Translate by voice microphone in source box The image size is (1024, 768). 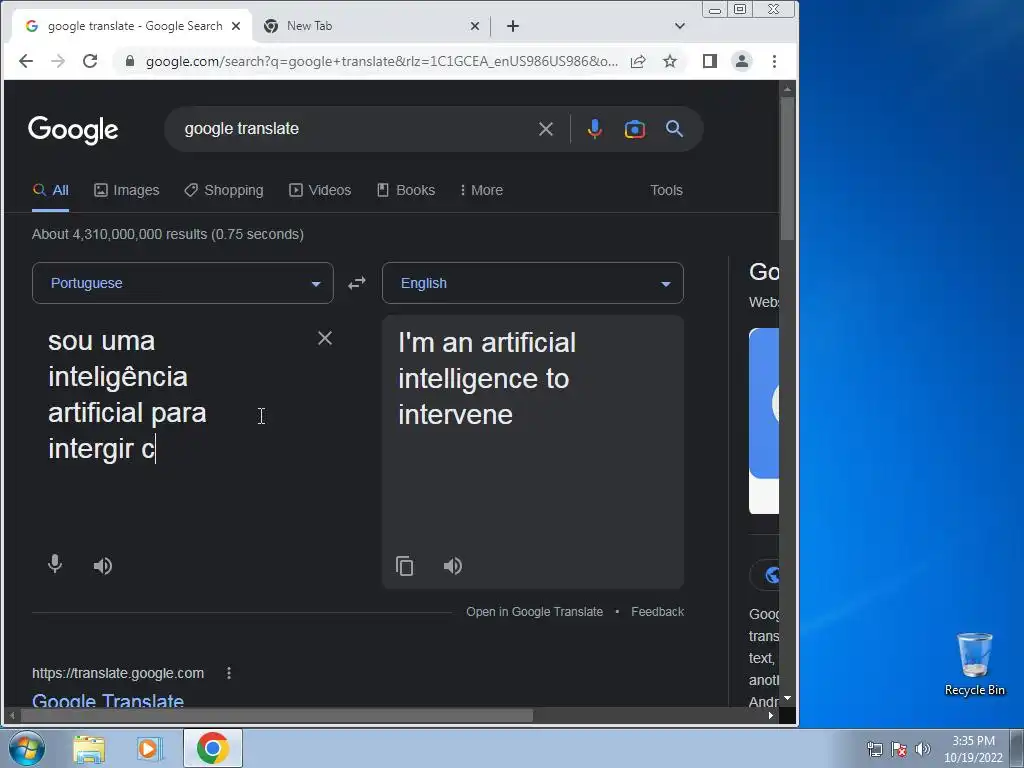pos(56,564)
